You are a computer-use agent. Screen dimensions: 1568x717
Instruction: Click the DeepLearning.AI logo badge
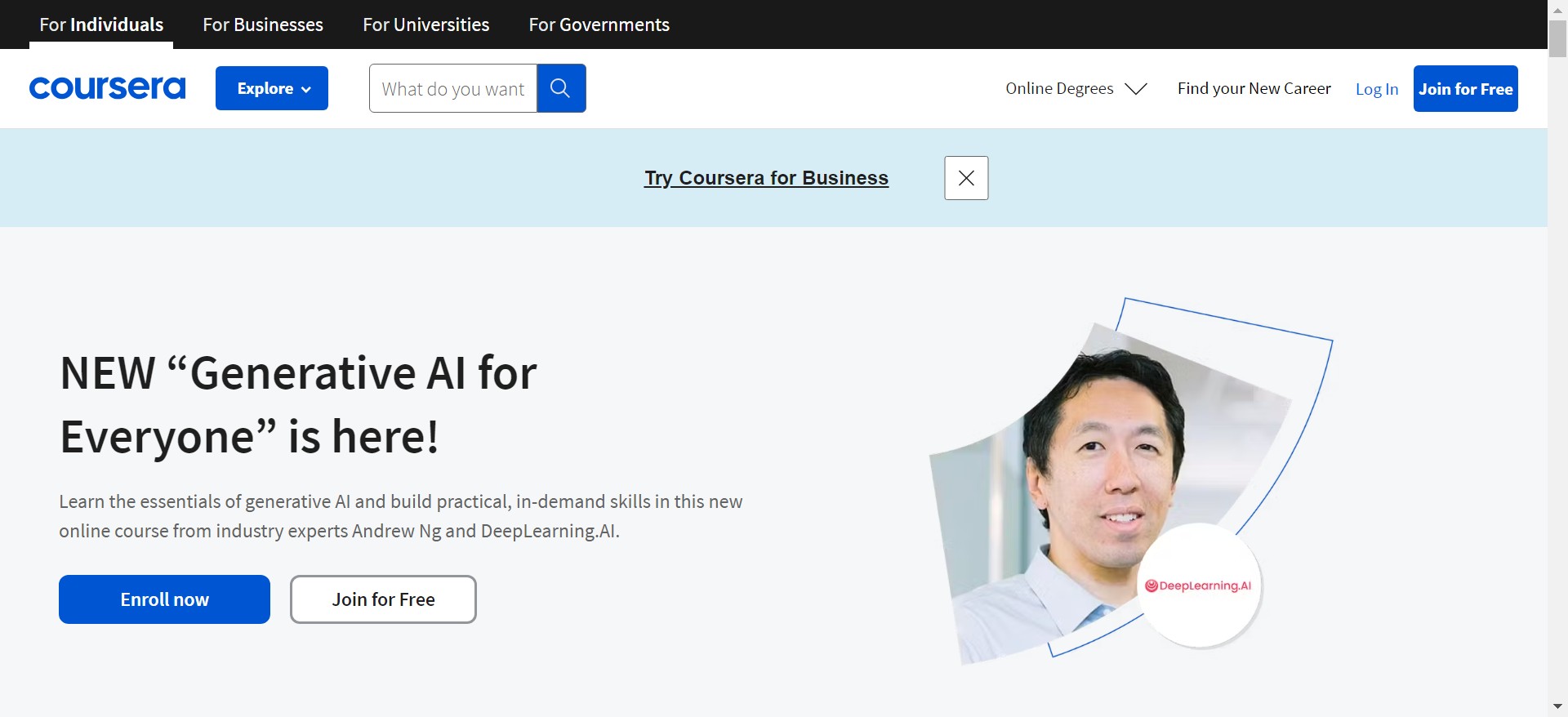1198,586
